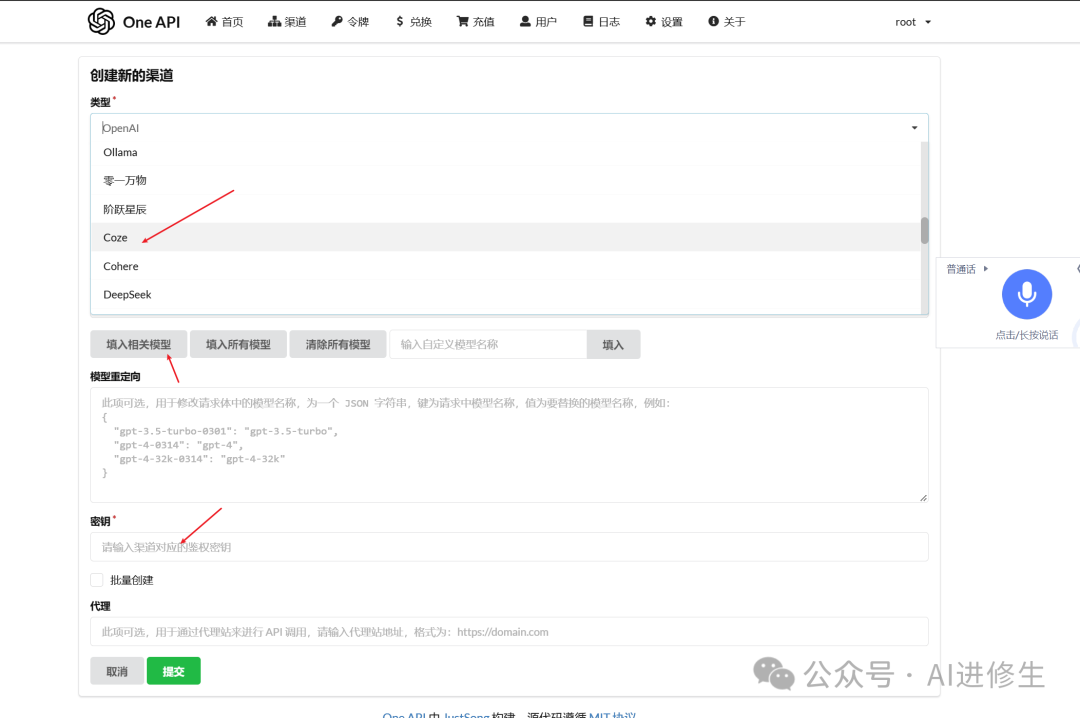Open the 用户 users menu

[538, 22]
